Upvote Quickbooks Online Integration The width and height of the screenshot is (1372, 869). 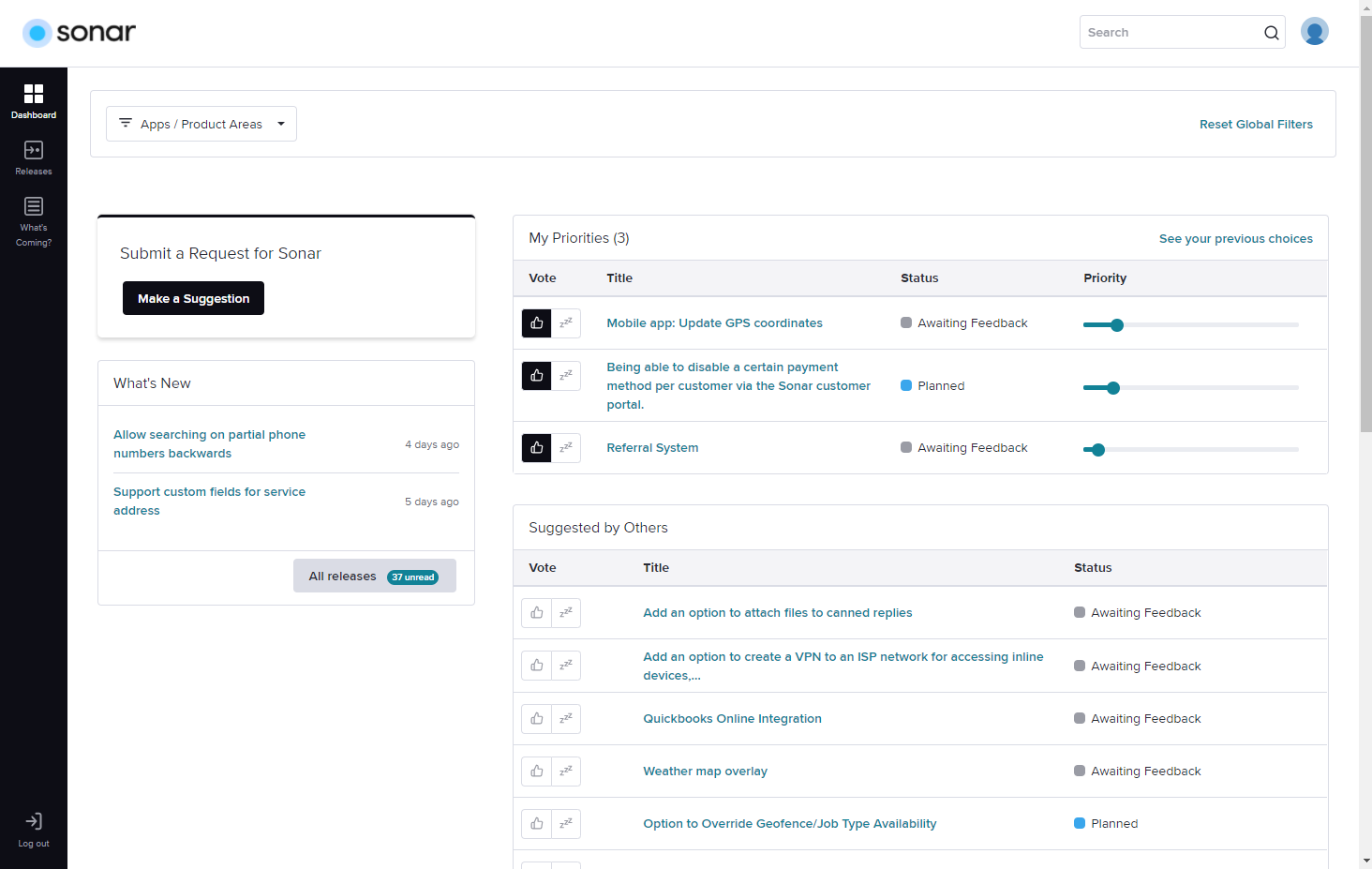[537, 719]
